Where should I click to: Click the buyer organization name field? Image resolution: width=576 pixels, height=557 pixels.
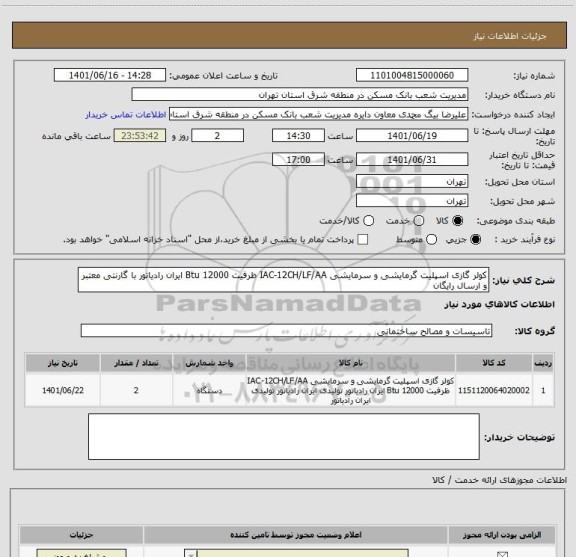tap(300, 95)
